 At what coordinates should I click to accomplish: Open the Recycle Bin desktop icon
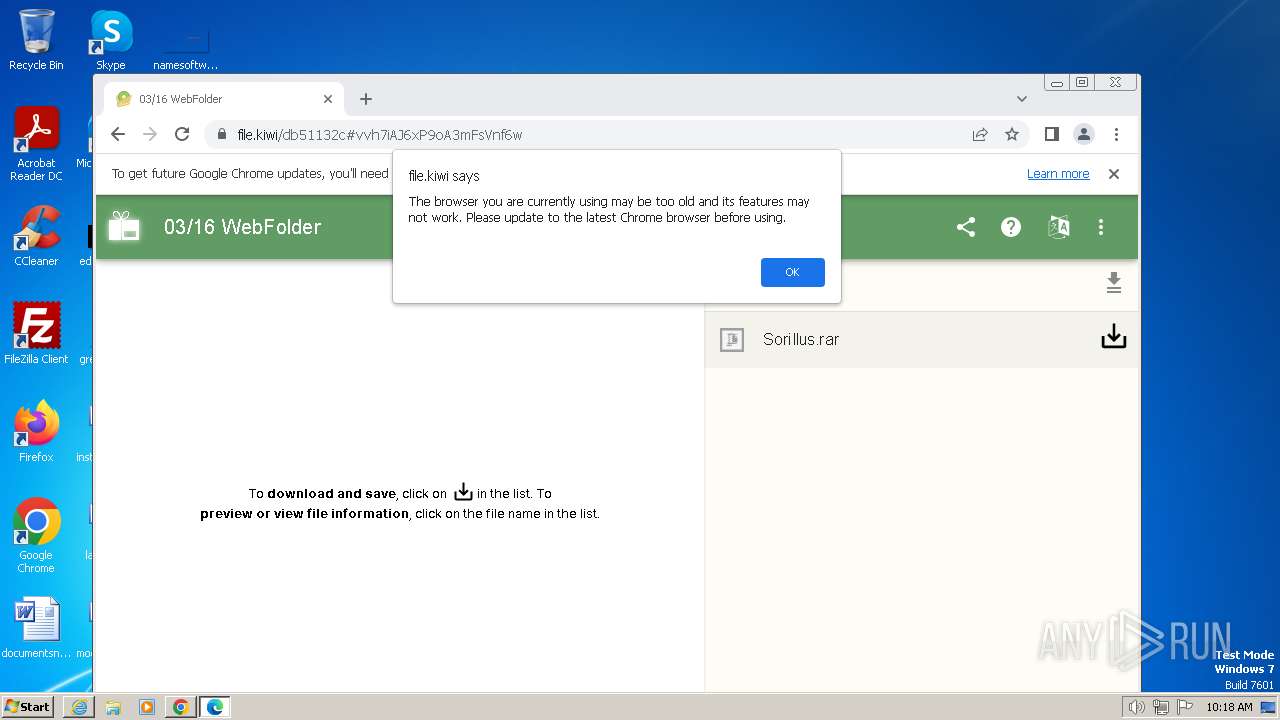(36, 40)
